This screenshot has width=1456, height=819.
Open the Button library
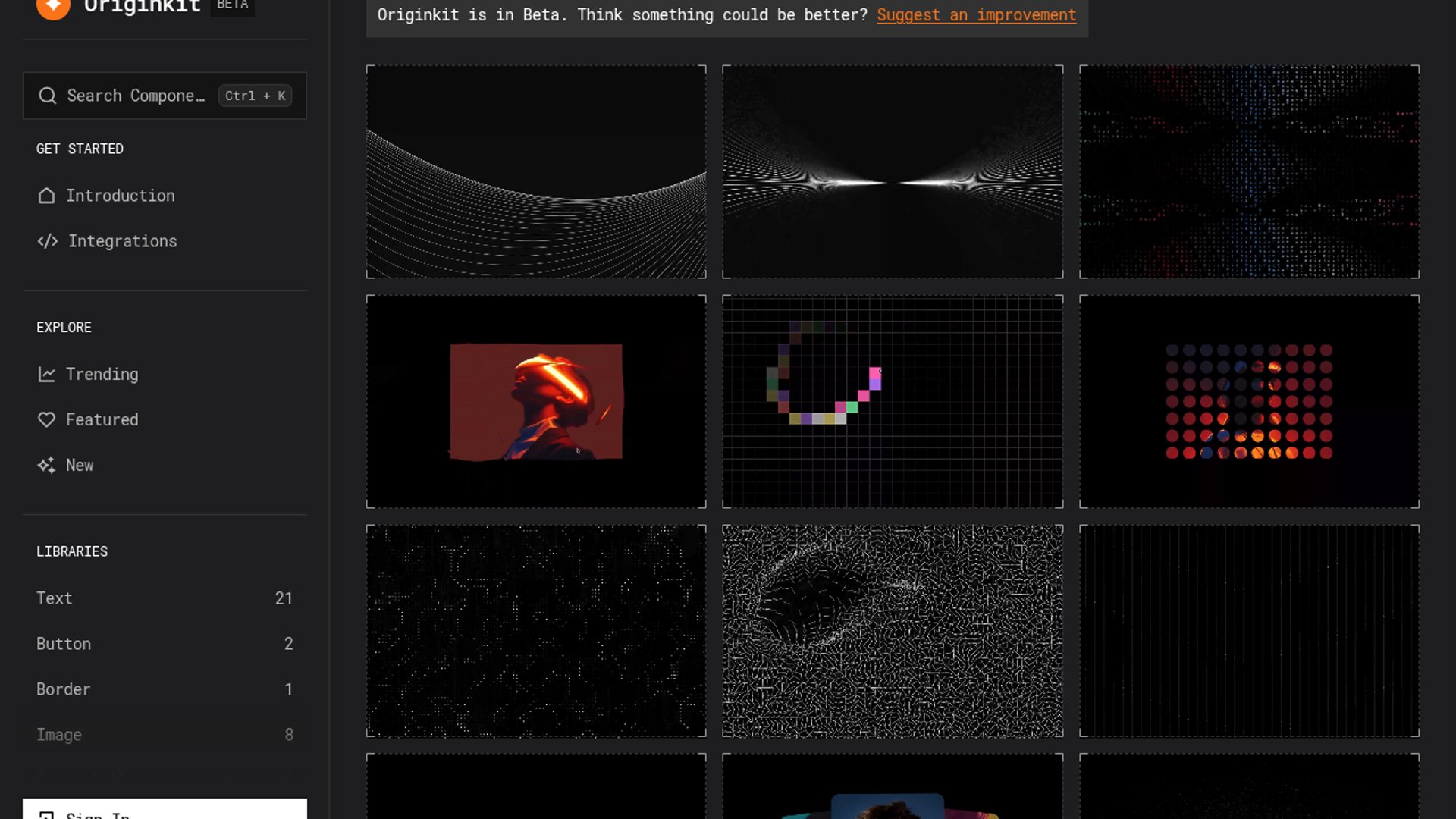[x=165, y=644]
